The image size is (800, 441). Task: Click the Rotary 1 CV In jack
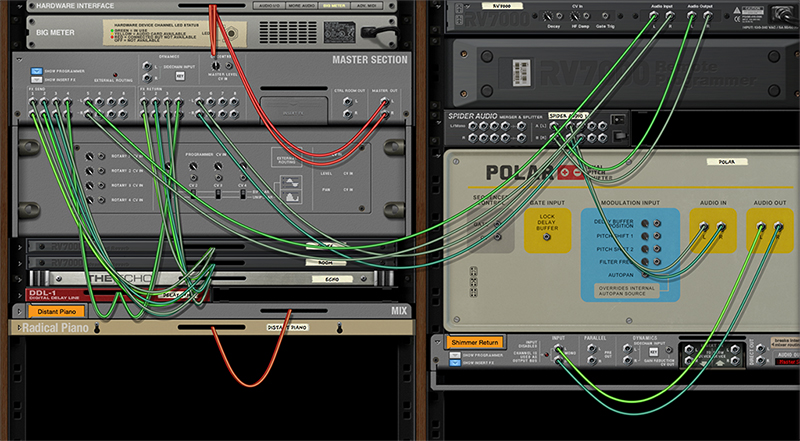point(102,156)
